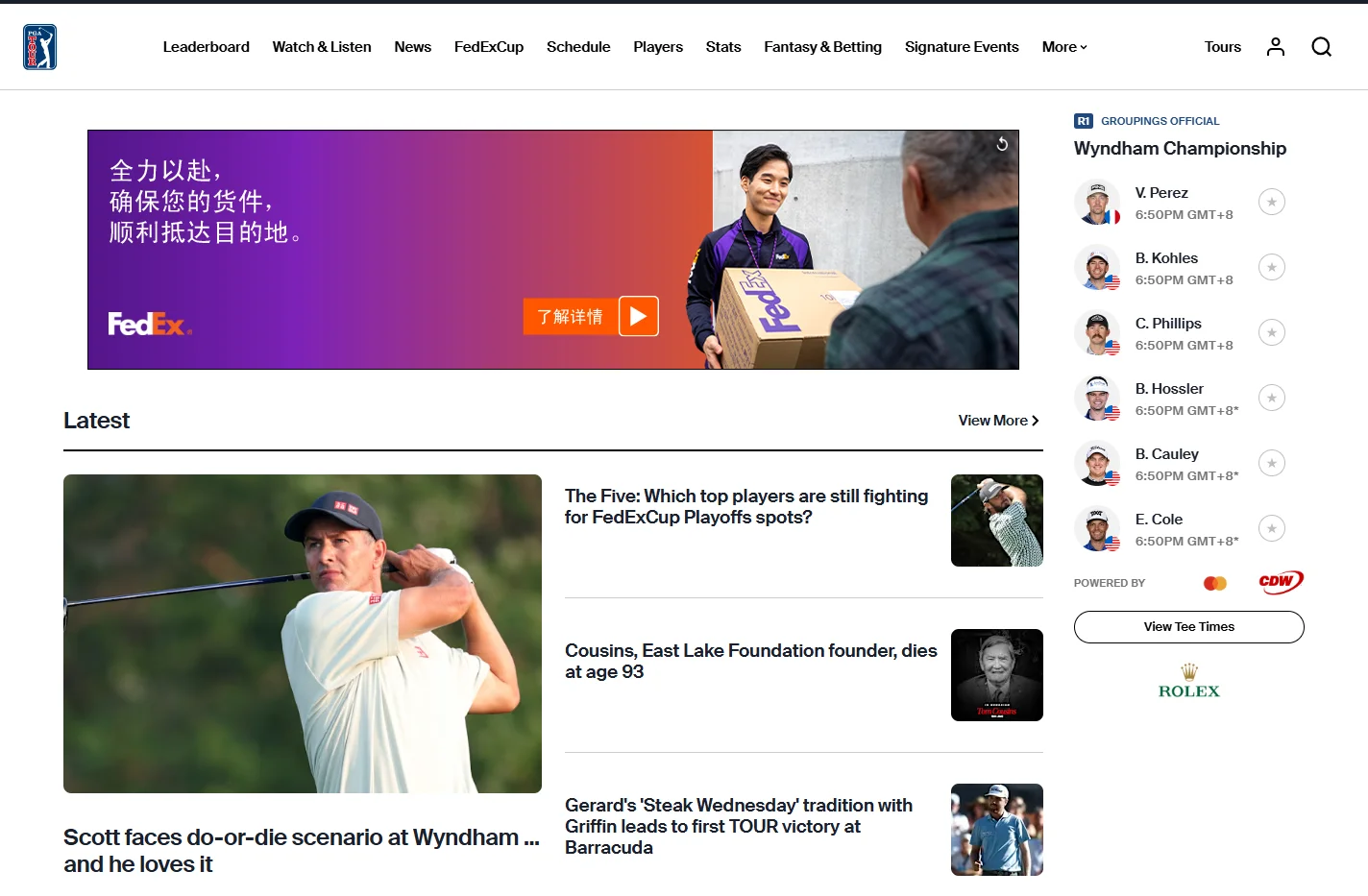Viewport: 1368px width, 896px height.
Task: Click the Latest section heading
Action: (x=96, y=421)
